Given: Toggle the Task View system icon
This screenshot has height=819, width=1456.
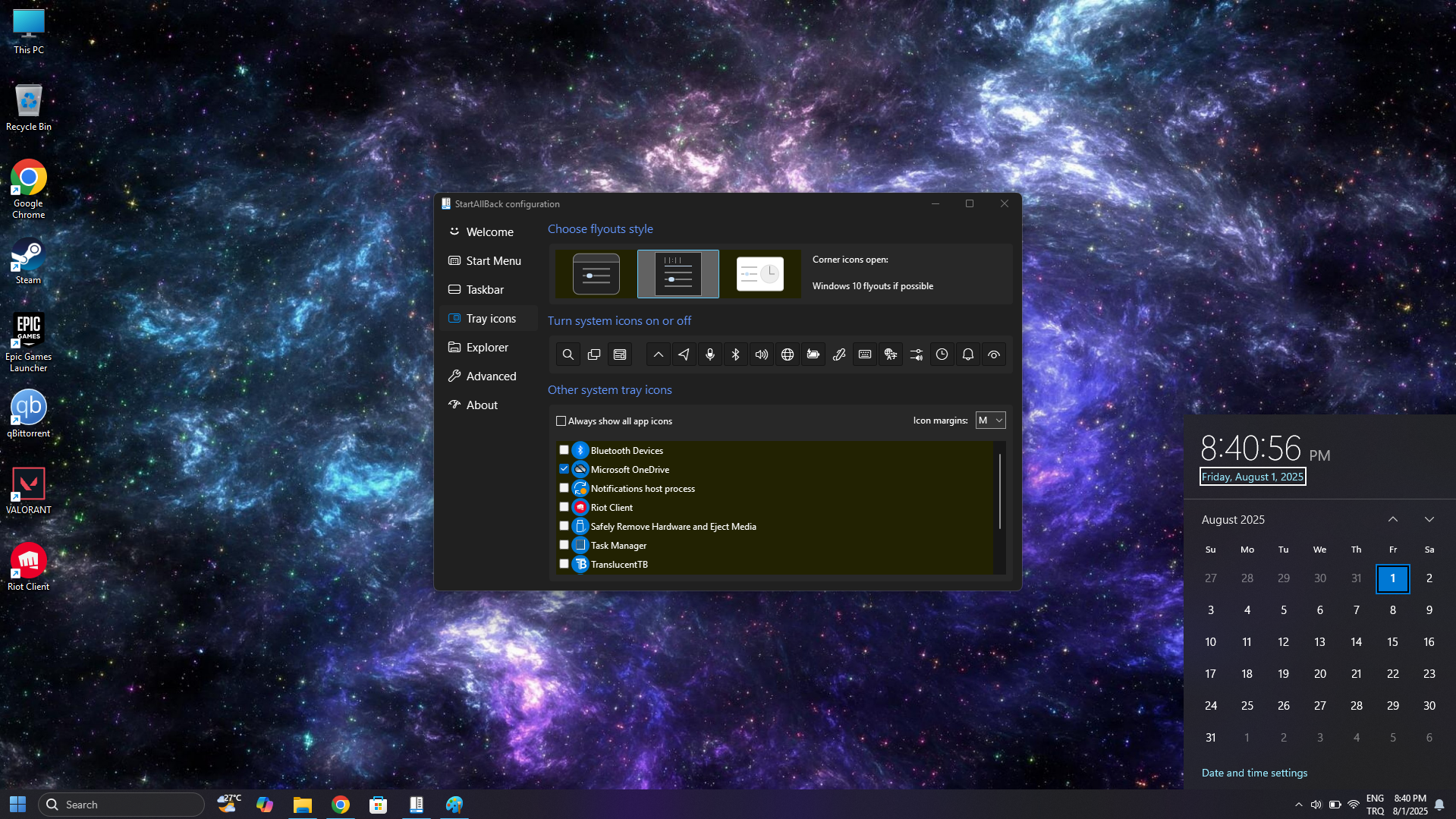Looking at the screenshot, I should [594, 354].
